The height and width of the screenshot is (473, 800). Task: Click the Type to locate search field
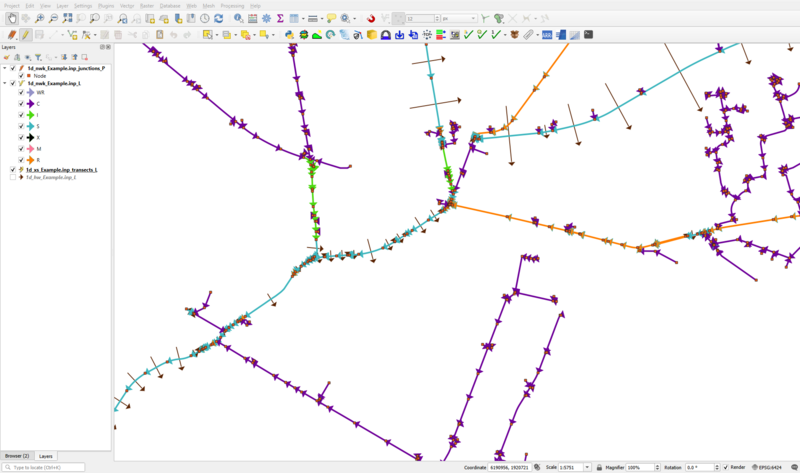coord(46,467)
